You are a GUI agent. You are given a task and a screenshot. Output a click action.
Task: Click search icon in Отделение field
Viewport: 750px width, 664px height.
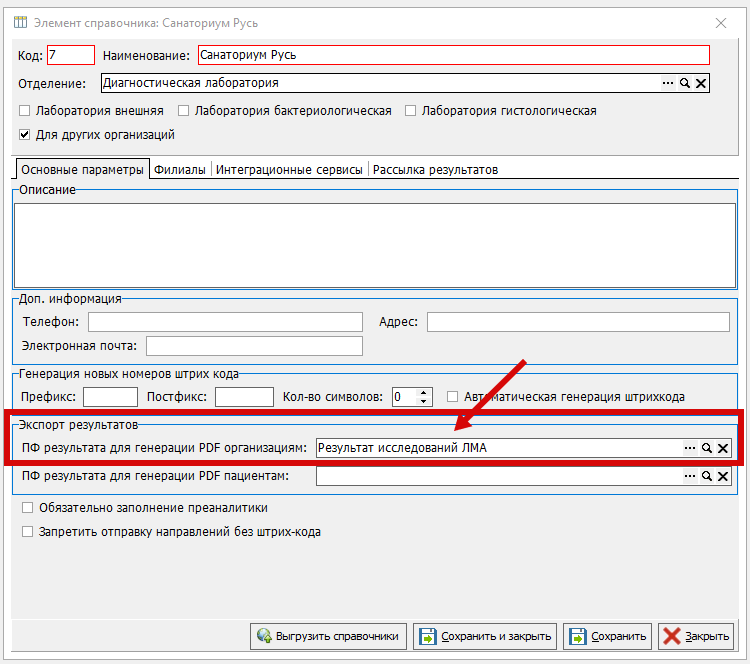685,84
